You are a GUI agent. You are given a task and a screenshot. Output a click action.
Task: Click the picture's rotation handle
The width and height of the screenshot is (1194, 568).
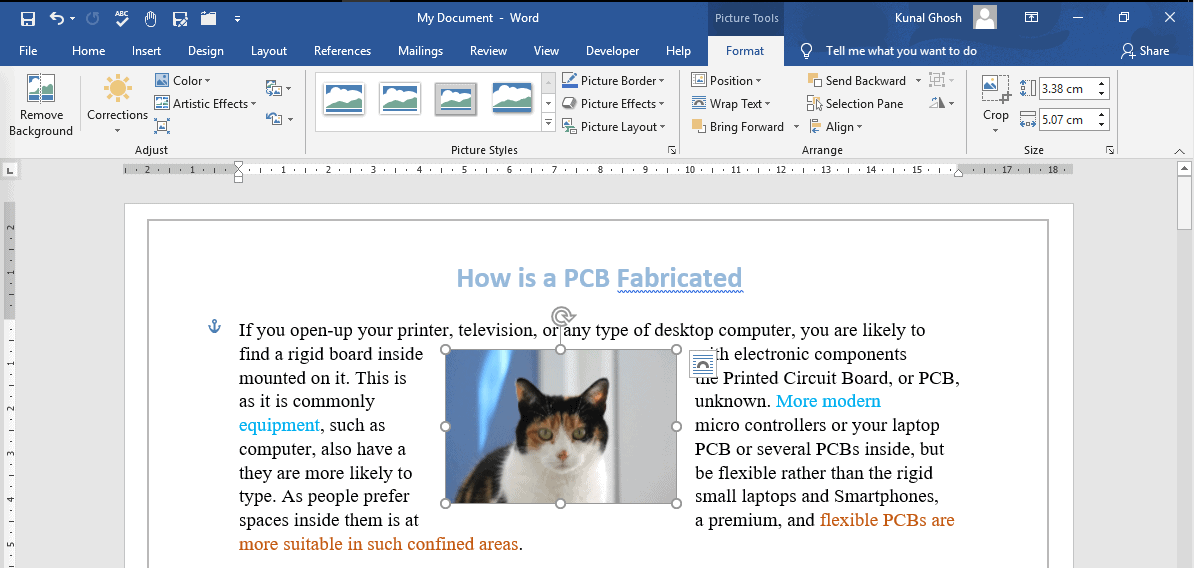click(x=561, y=316)
